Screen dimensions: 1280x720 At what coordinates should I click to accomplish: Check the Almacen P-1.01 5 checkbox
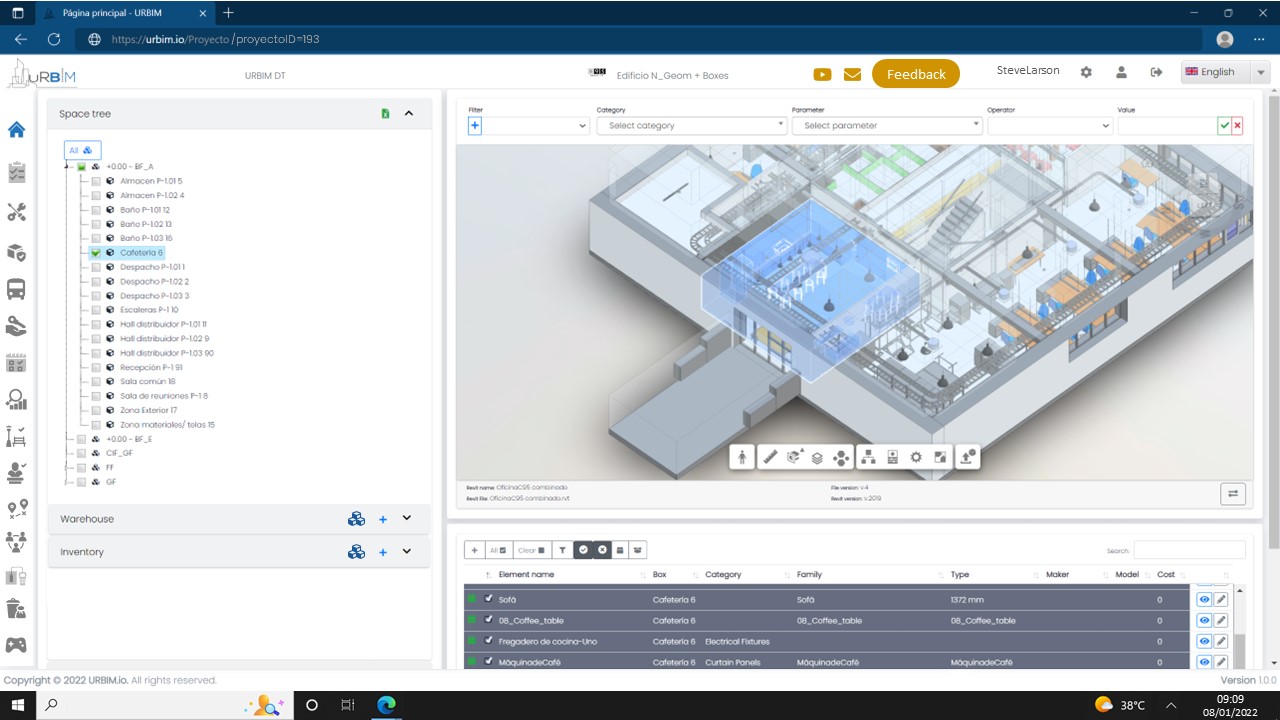pyautogui.click(x=96, y=181)
